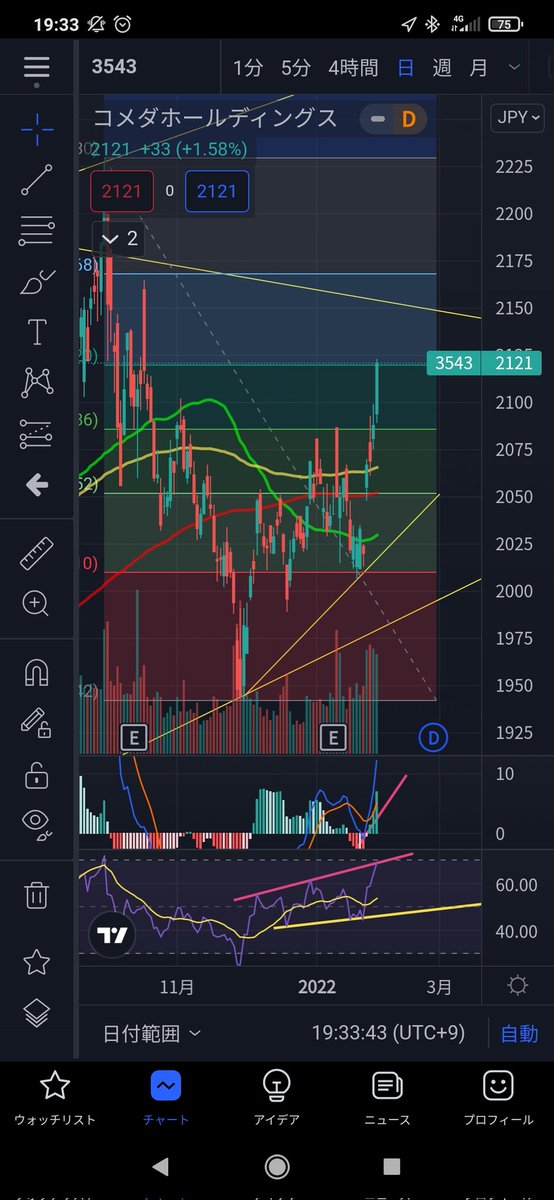The height and width of the screenshot is (1200, 554).
Task: Expand more timeframes dropdown arrow
Action: tap(515, 67)
